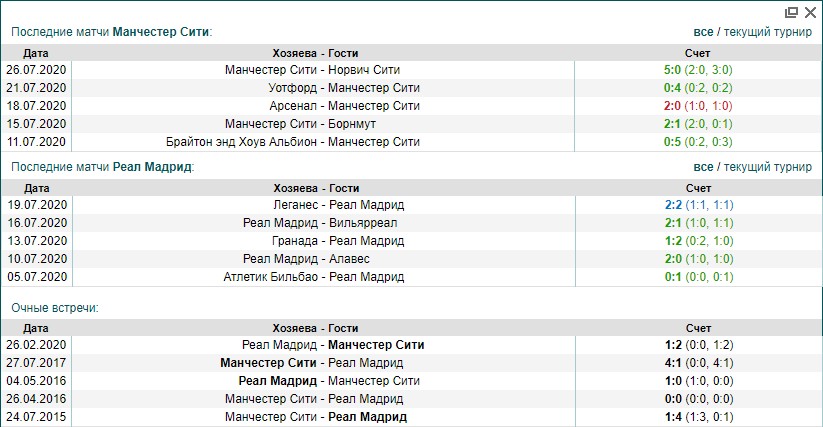Click 'все' link for Манчестер Сити matches
Screen dimensions: 823x427
[x=704, y=31]
